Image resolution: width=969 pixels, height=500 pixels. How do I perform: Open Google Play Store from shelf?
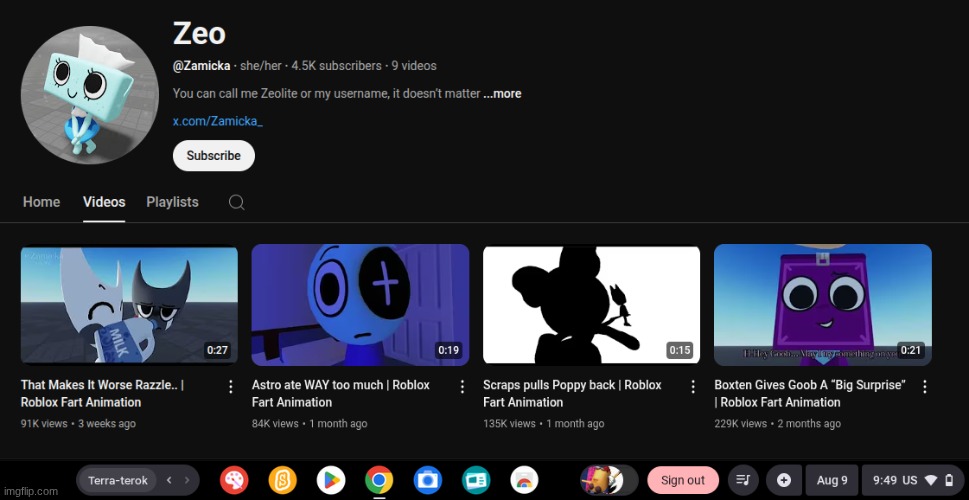(x=331, y=480)
